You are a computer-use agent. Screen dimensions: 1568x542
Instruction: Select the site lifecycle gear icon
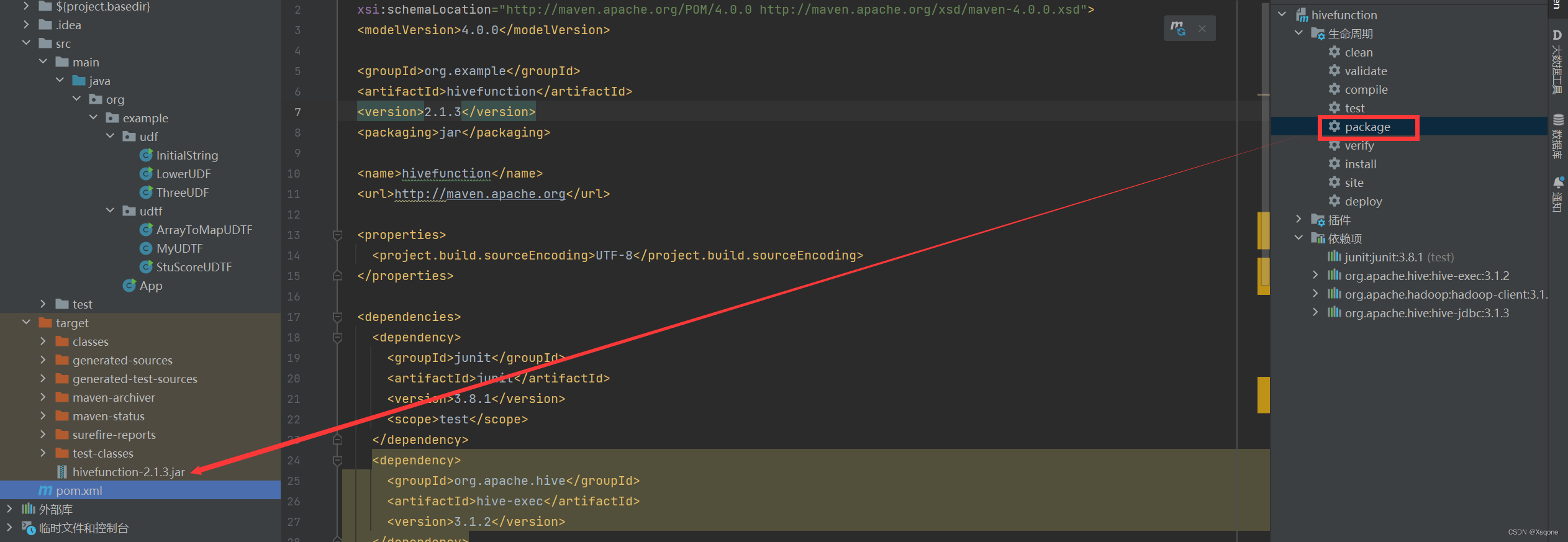tap(1334, 183)
